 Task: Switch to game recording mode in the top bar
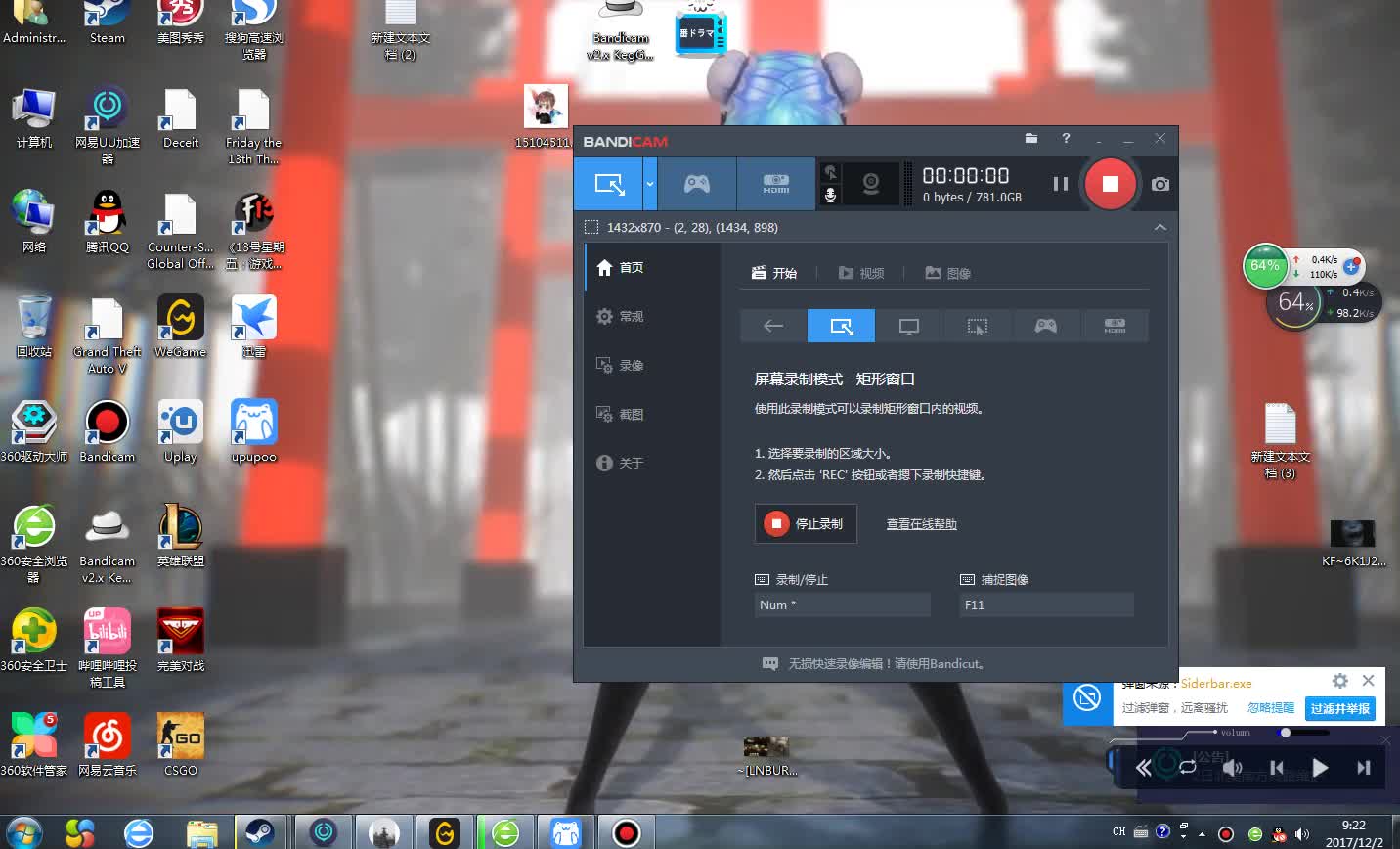pyautogui.click(x=697, y=184)
